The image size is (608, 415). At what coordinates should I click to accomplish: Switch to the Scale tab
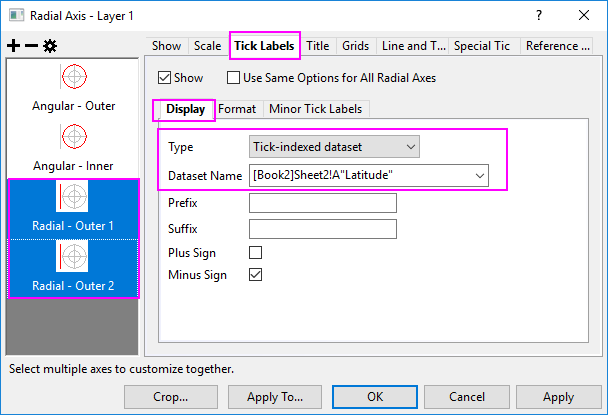[207, 46]
